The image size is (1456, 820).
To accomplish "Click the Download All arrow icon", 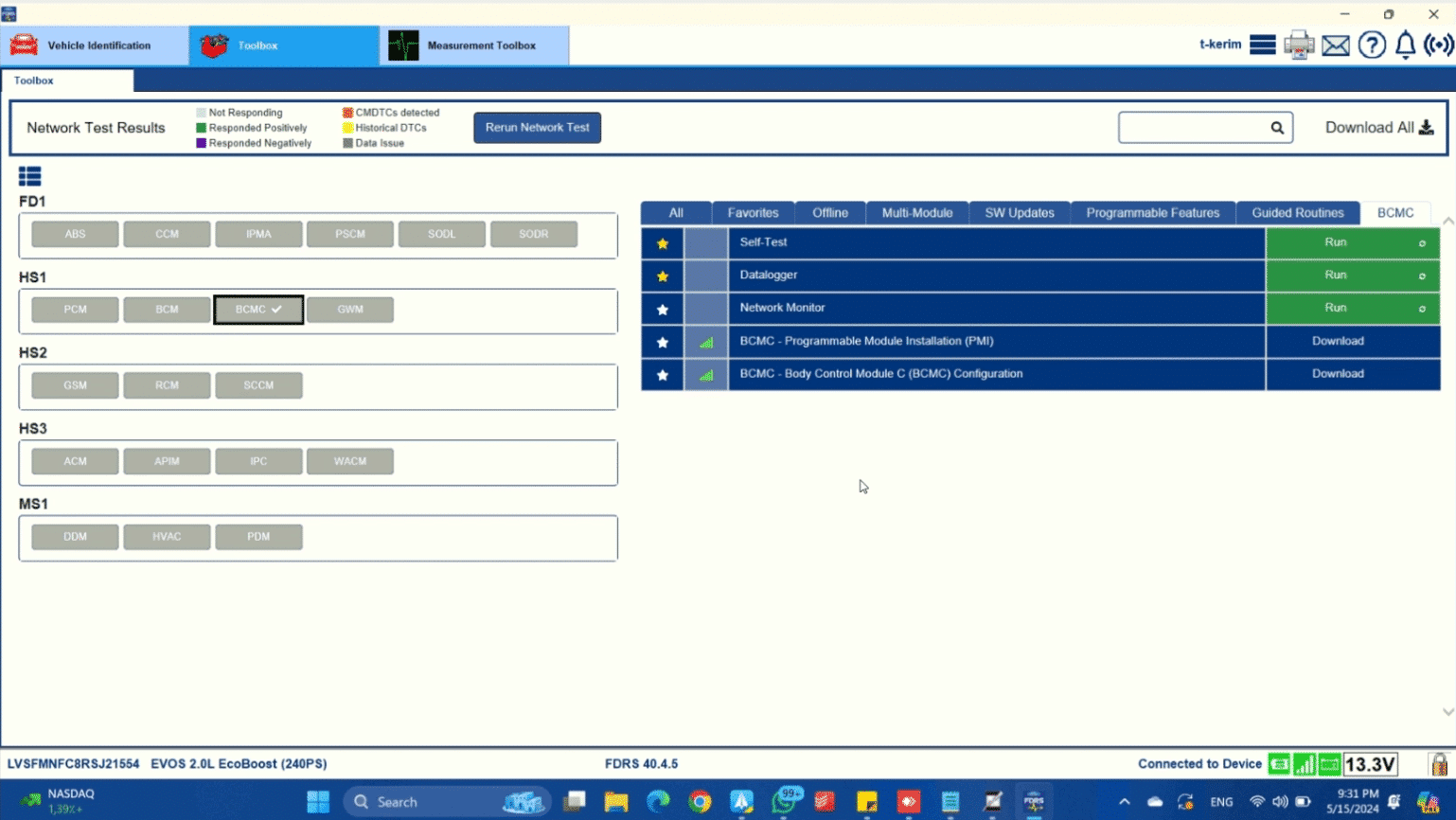I will tap(1426, 128).
